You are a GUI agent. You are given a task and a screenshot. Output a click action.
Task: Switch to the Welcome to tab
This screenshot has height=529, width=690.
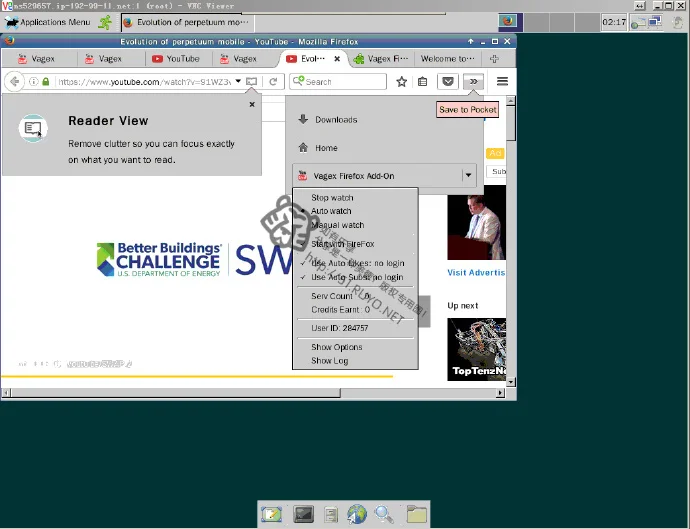(x=448, y=59)
